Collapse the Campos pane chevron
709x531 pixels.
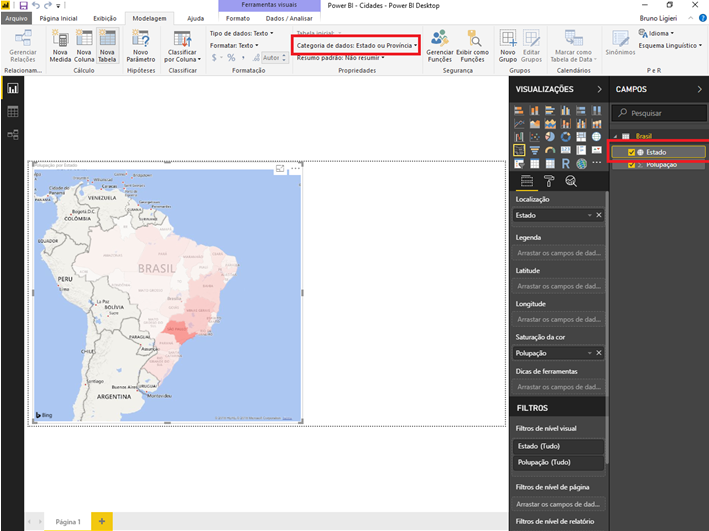click(x=700, y=90)
